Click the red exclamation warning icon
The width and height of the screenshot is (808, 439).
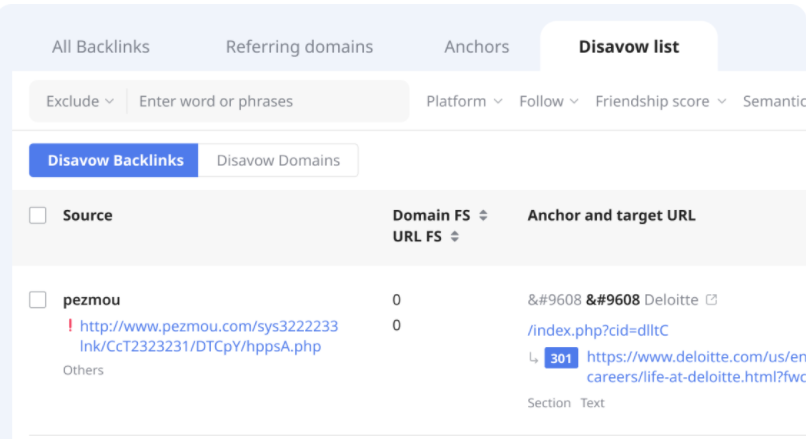click(x=70, y=326)
